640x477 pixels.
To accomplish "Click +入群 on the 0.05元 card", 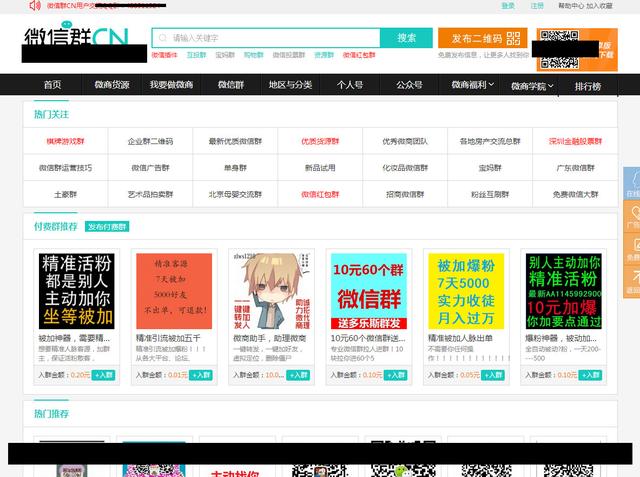I will [x=493, y=375].
